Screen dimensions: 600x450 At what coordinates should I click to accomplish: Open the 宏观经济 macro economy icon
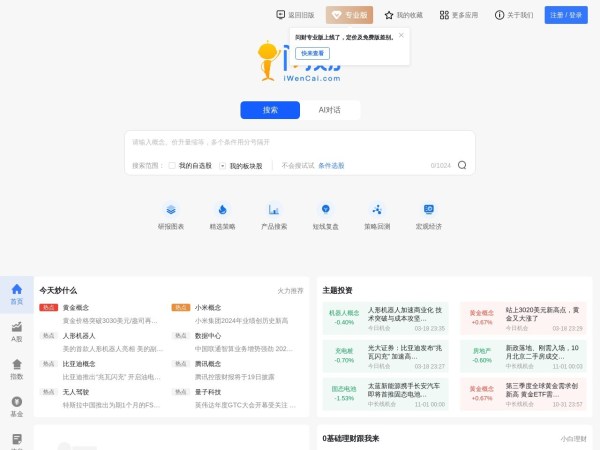pos(428,210)
